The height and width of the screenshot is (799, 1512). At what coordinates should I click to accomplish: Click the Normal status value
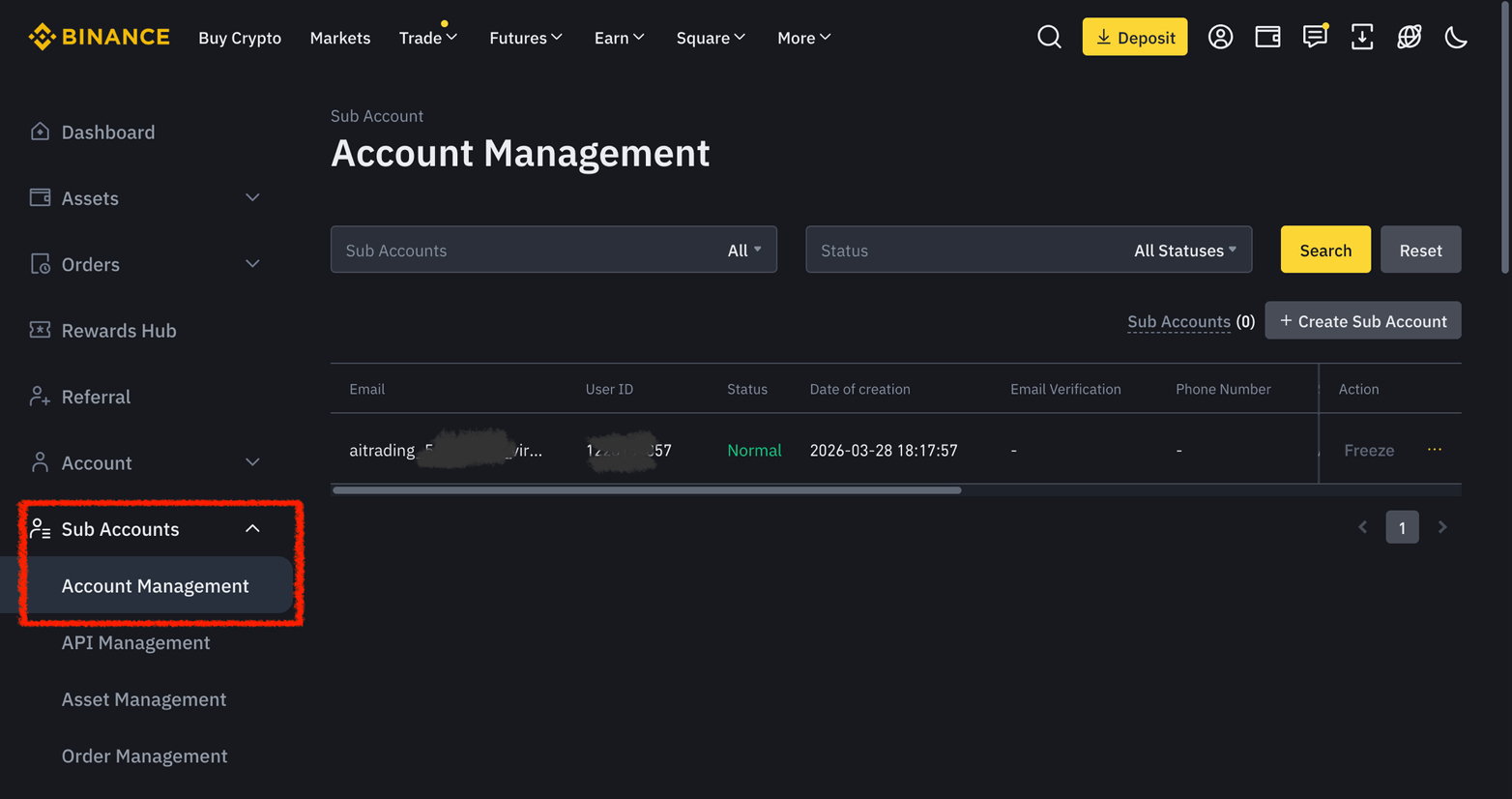click(x=754, y=450)
